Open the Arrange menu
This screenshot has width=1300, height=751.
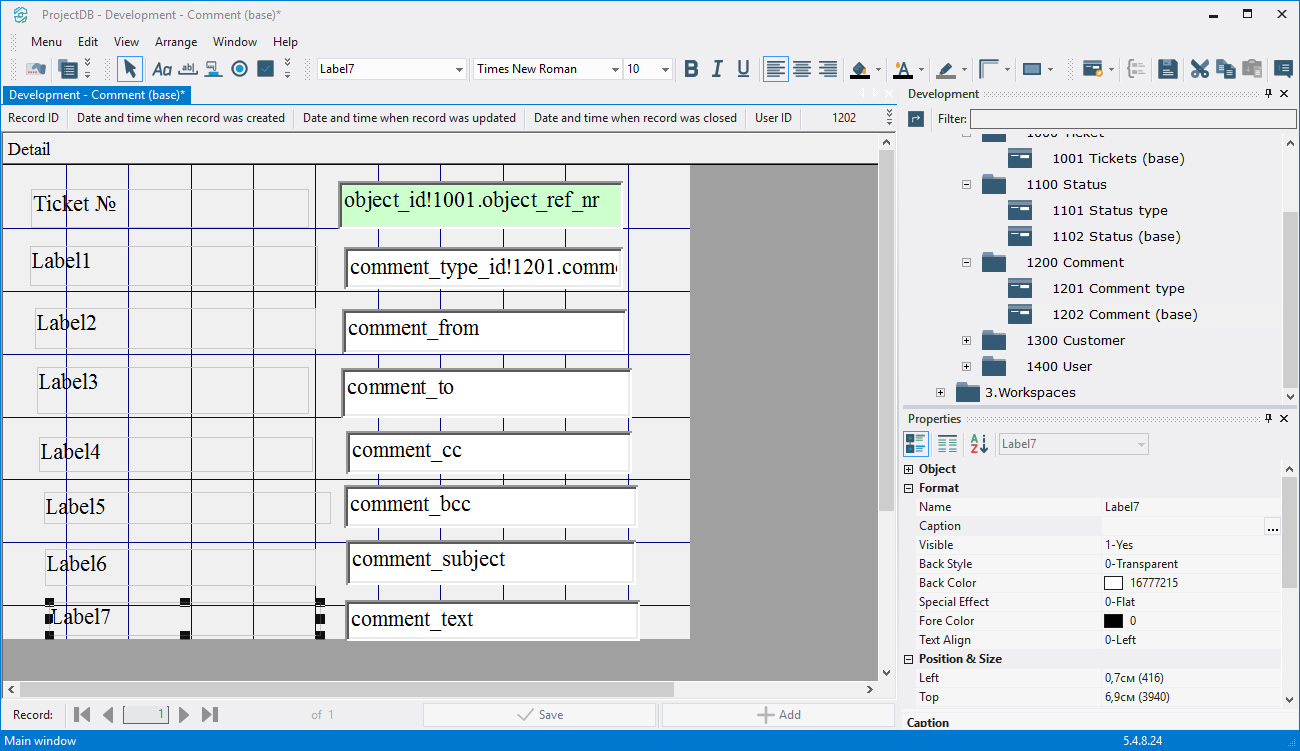tap(175, 42)
